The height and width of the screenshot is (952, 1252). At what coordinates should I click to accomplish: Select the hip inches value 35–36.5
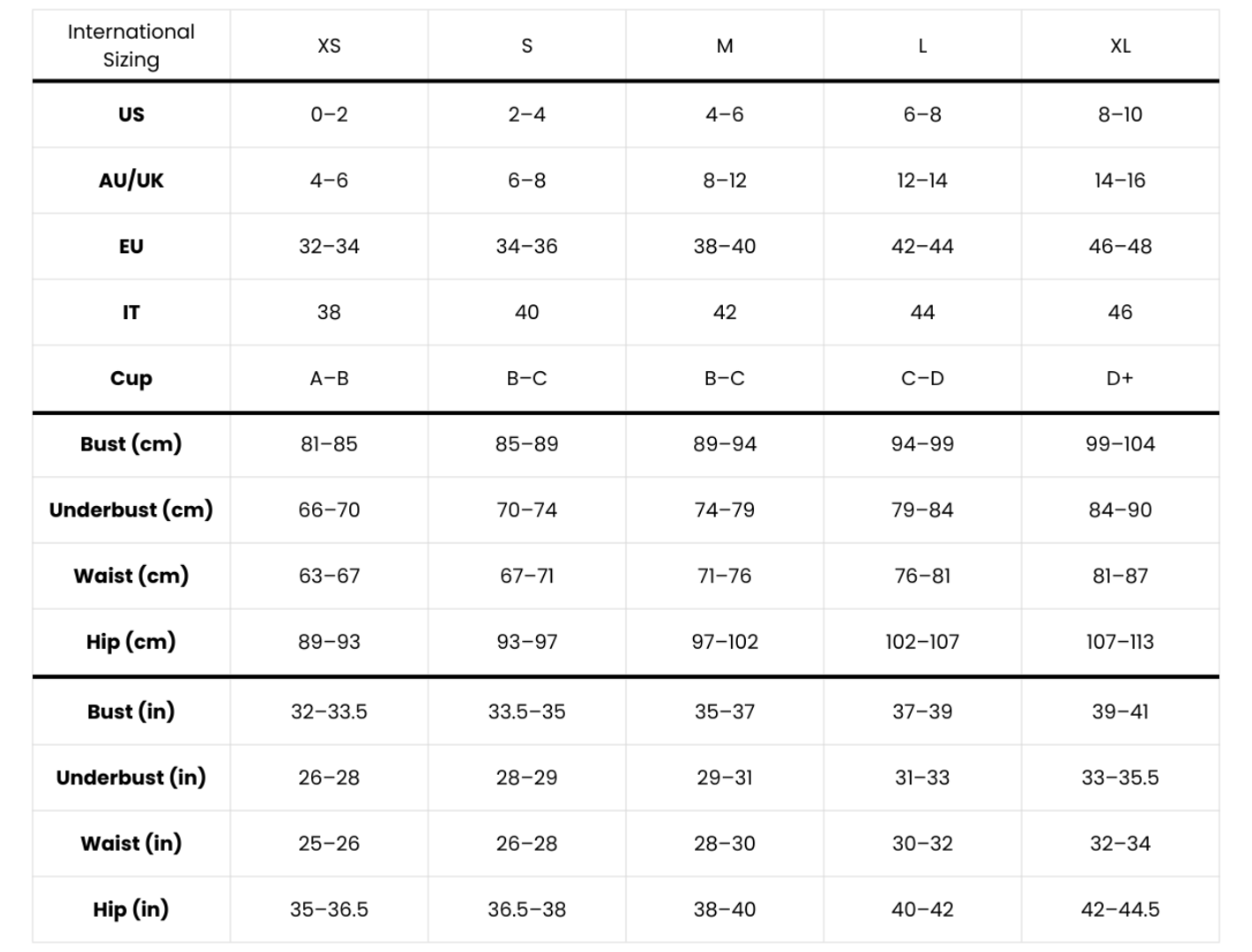pos(329,909)
